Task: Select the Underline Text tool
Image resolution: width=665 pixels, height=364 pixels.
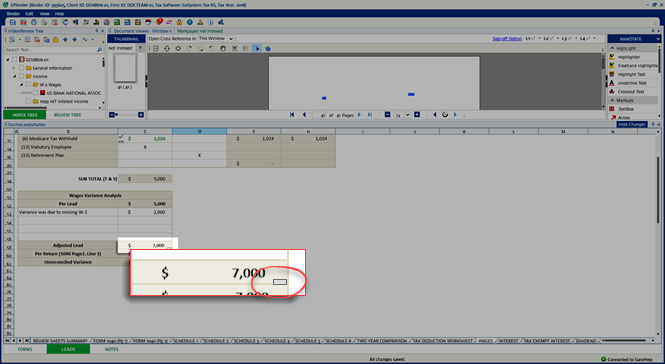Action: pyautogui.click(x=632, y=83)
